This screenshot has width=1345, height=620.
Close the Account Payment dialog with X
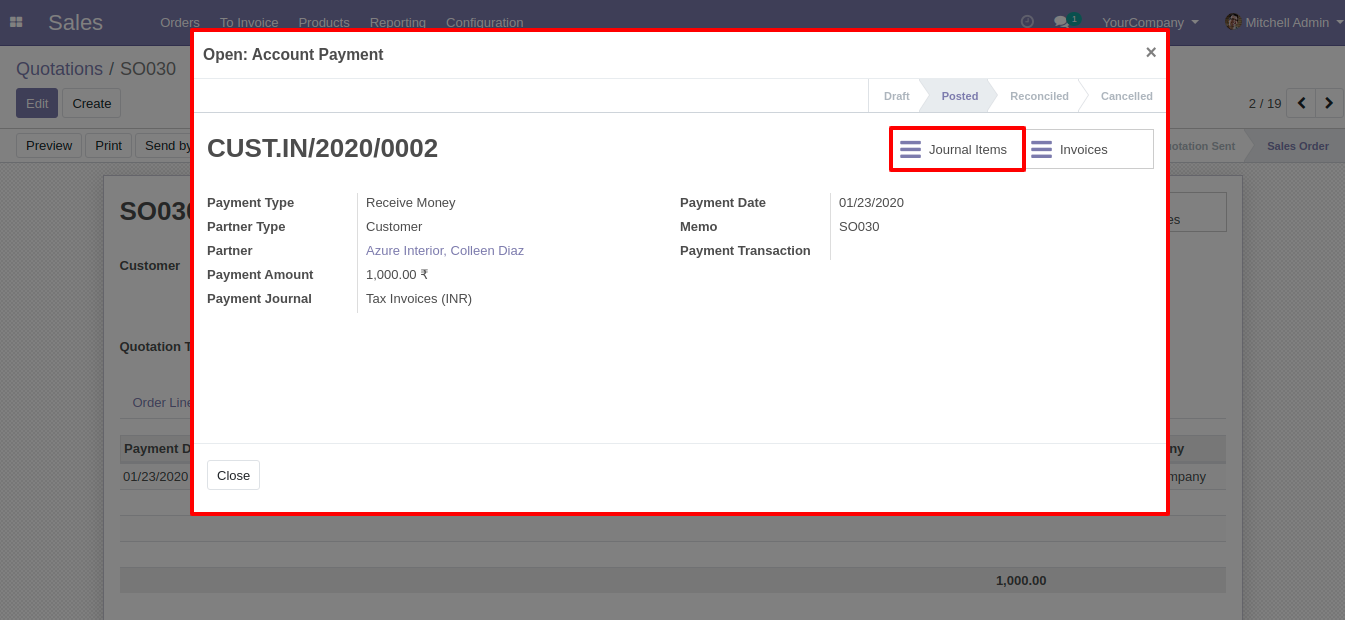coord(1150,53)
